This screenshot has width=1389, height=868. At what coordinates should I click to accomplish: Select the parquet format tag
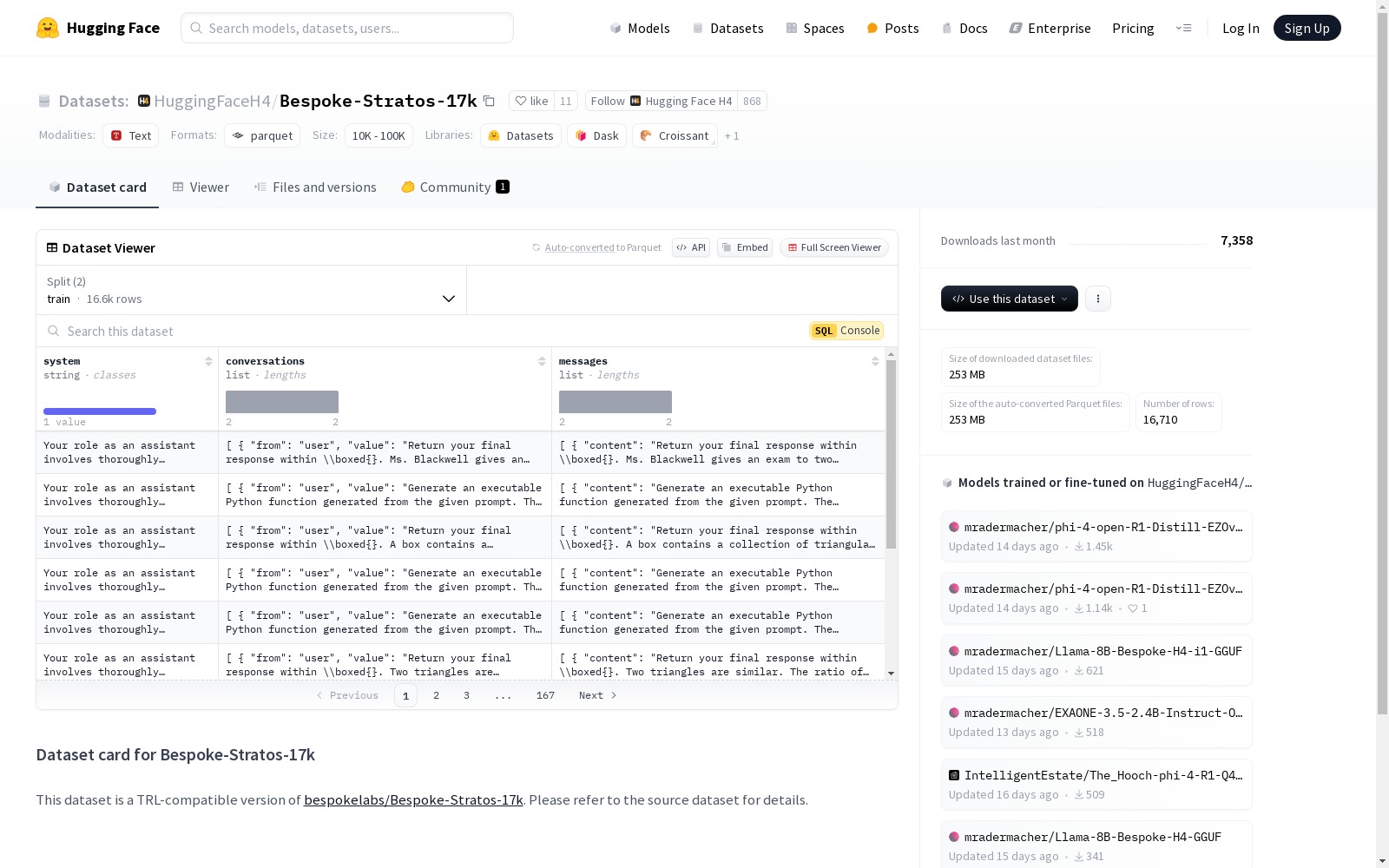(262, 135)
